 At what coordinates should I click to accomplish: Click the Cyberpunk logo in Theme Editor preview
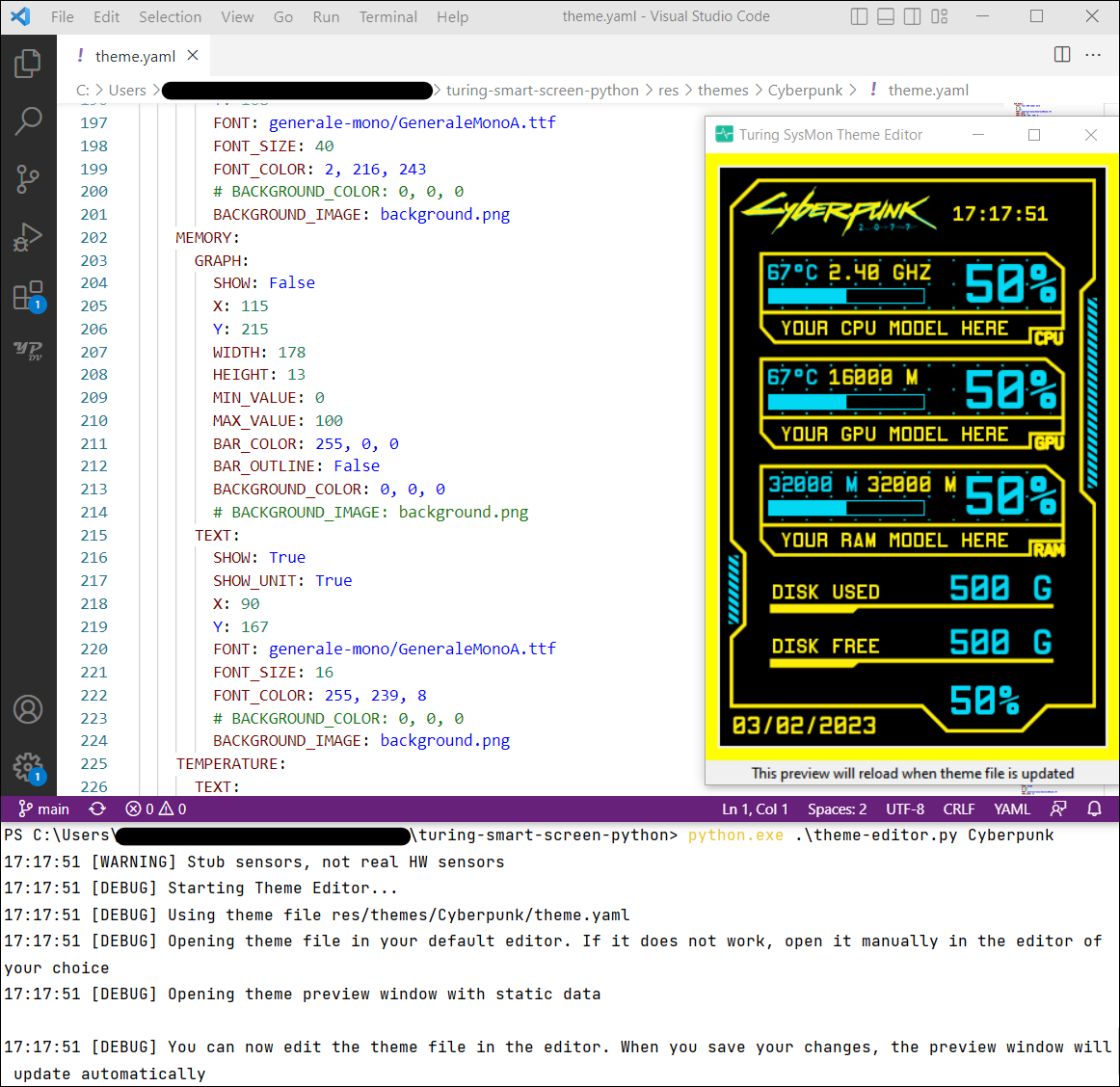click(x=840, y=211)
